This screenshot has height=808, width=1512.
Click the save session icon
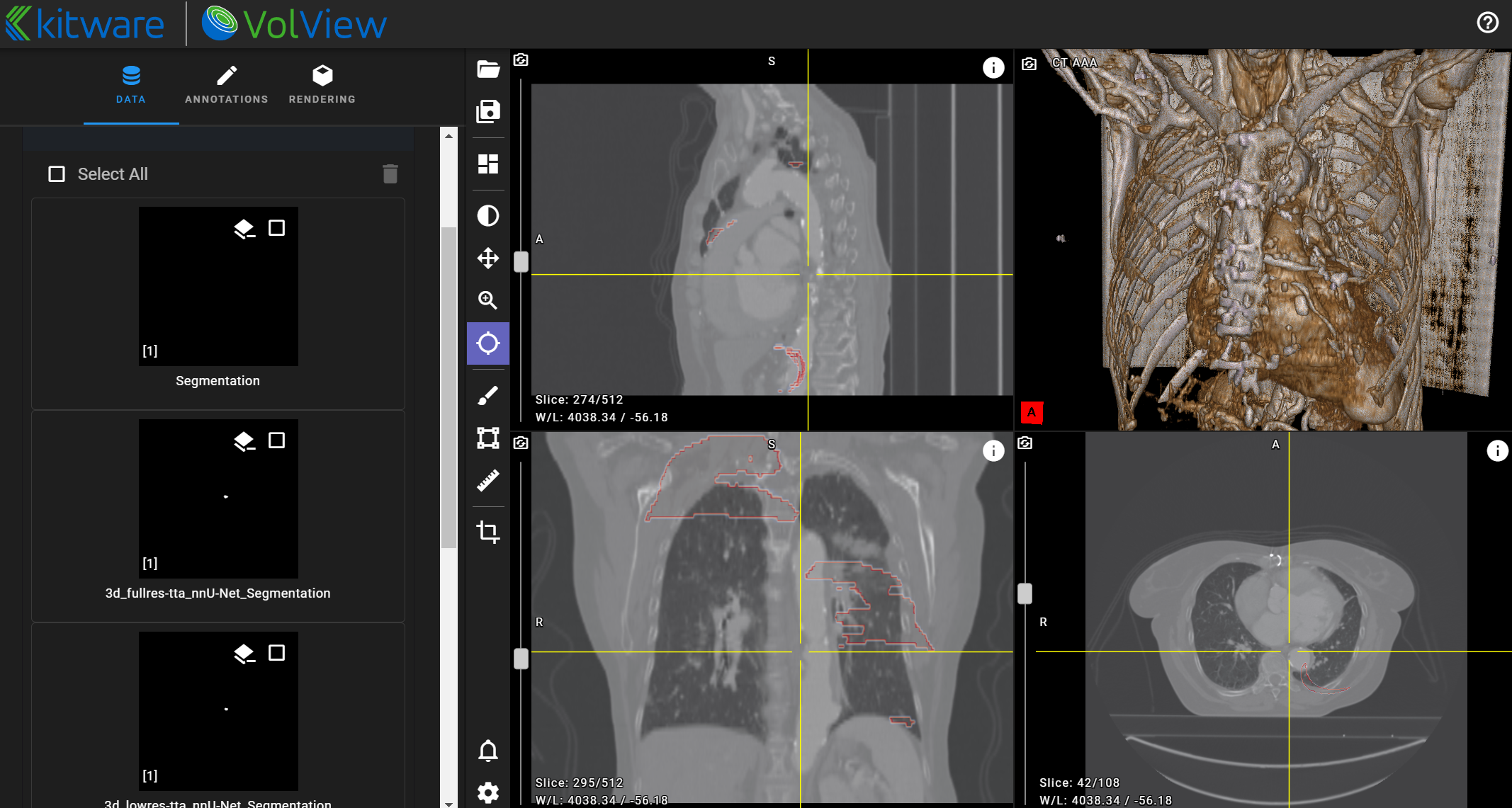coord(488,112)
